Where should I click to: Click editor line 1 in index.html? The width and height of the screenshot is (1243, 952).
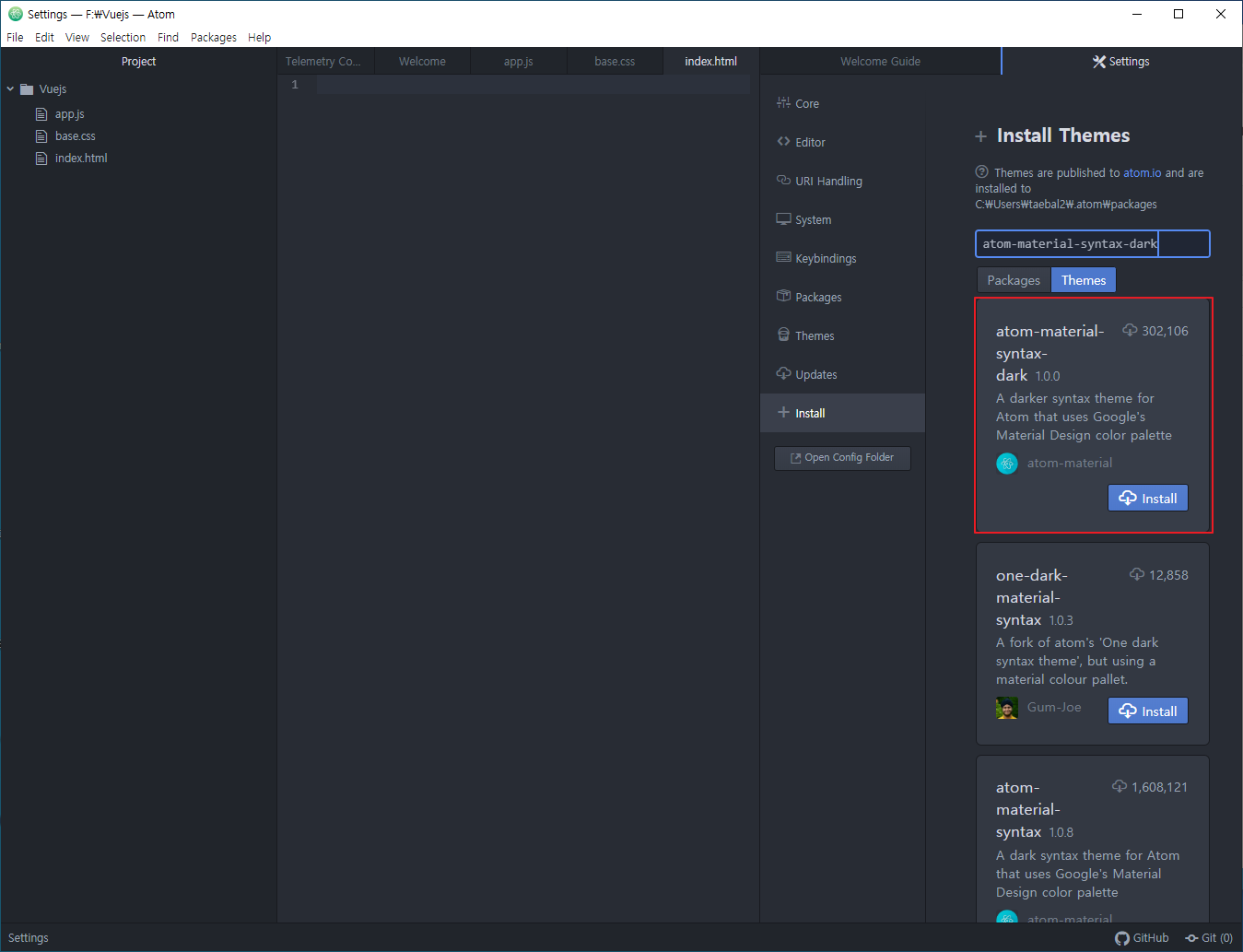pyautogui.click(x=533, y=85)
